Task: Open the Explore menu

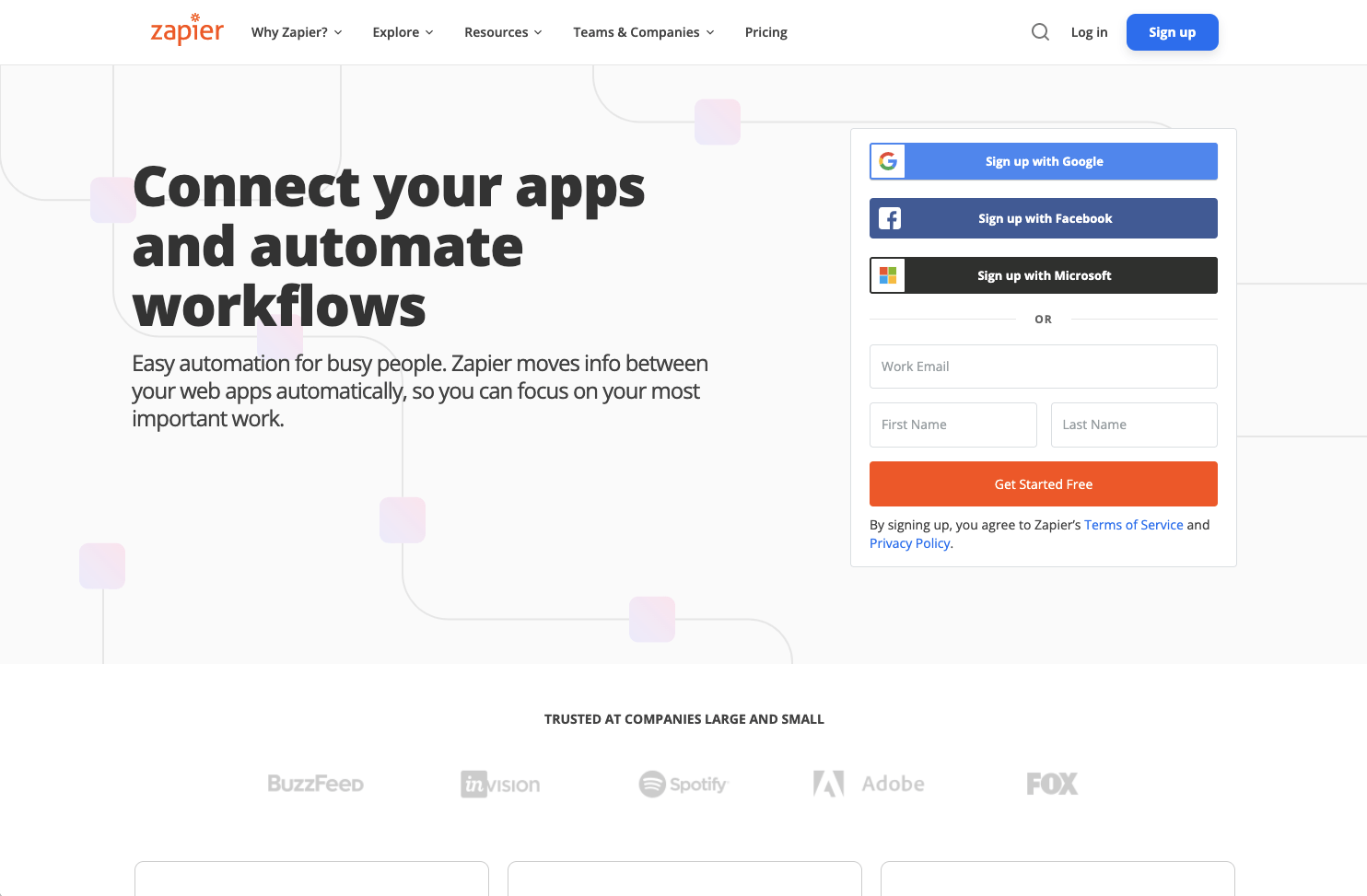Action: 403,31
